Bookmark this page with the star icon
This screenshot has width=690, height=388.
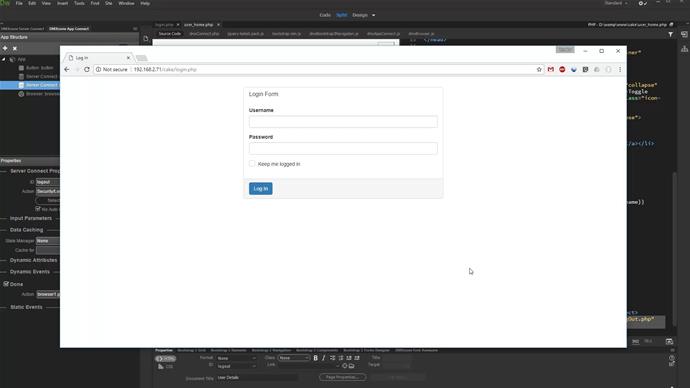(x=539, y=70)
